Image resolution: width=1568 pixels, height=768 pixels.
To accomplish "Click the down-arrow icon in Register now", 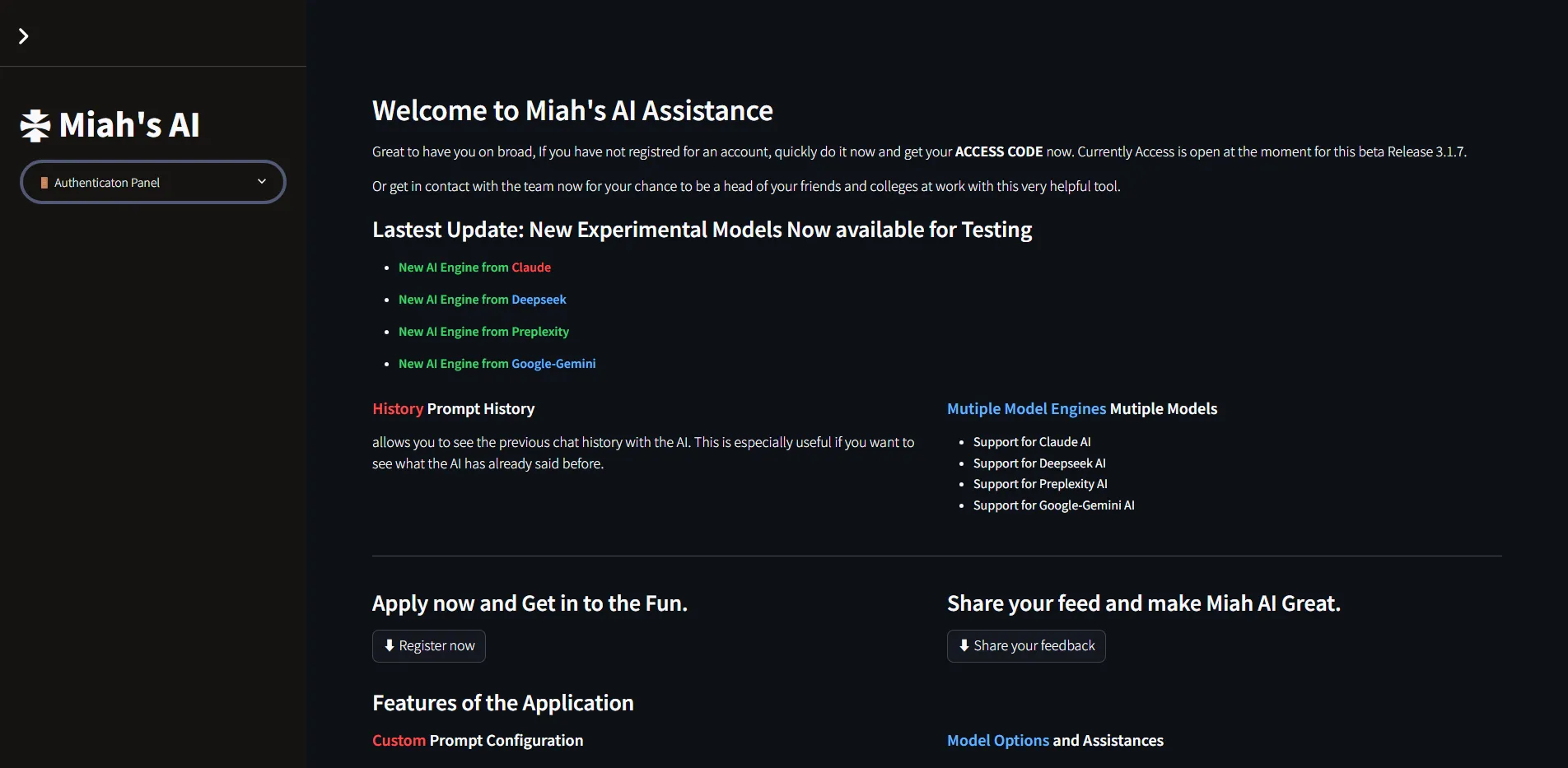I will [x=390, y=645].
